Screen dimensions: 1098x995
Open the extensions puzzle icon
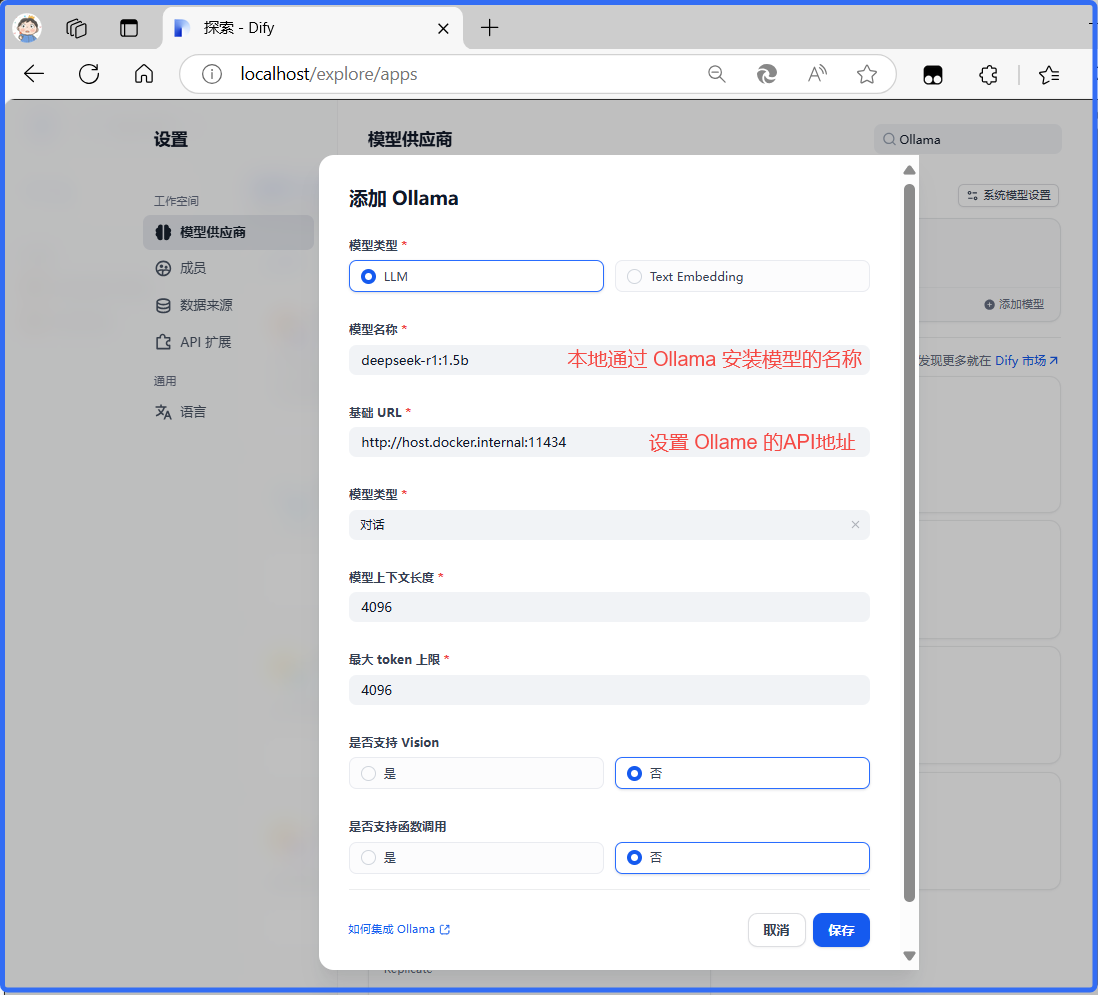(988, 74)
